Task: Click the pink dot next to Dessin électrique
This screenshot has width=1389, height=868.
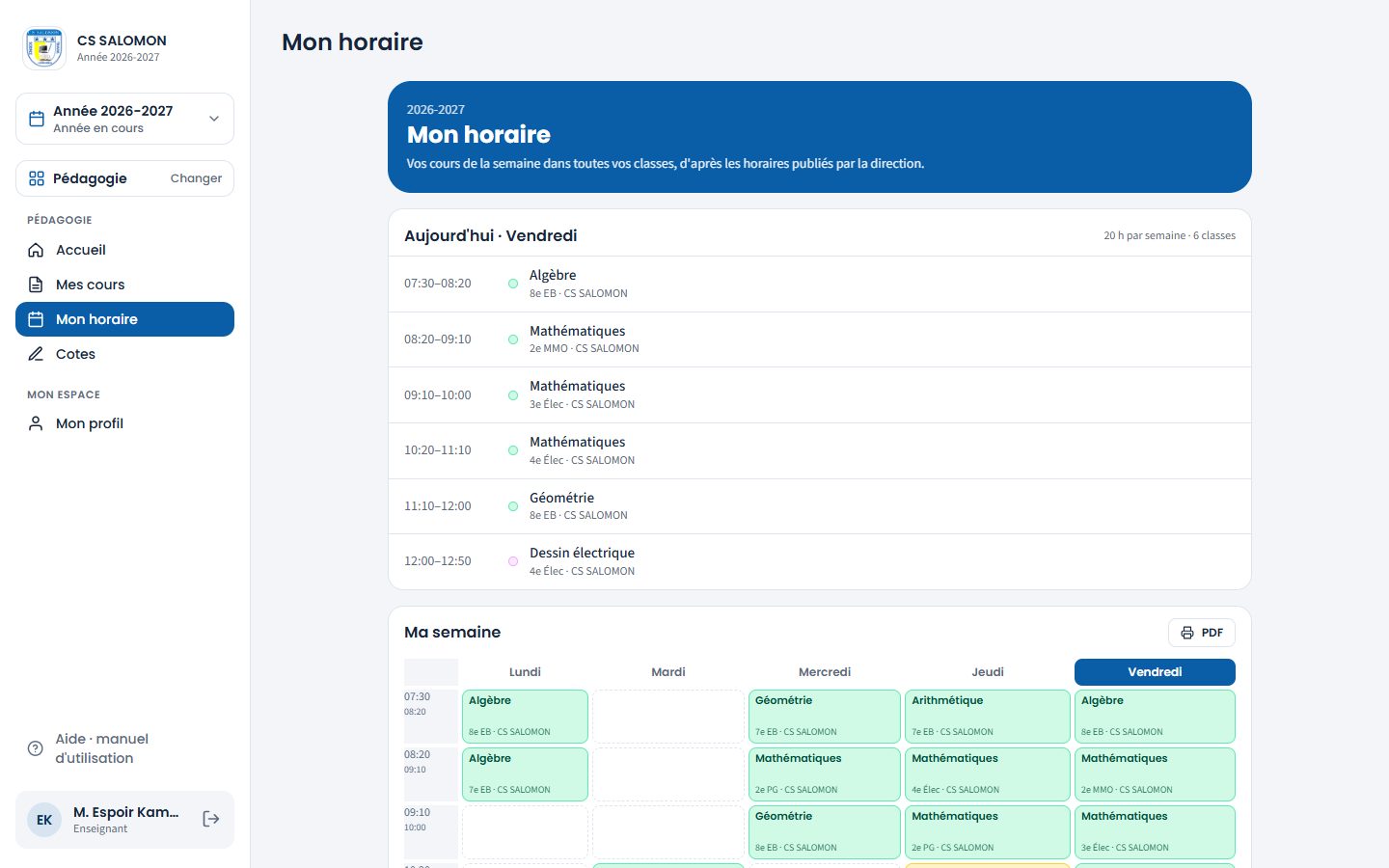Action: [x=513, y=561]
